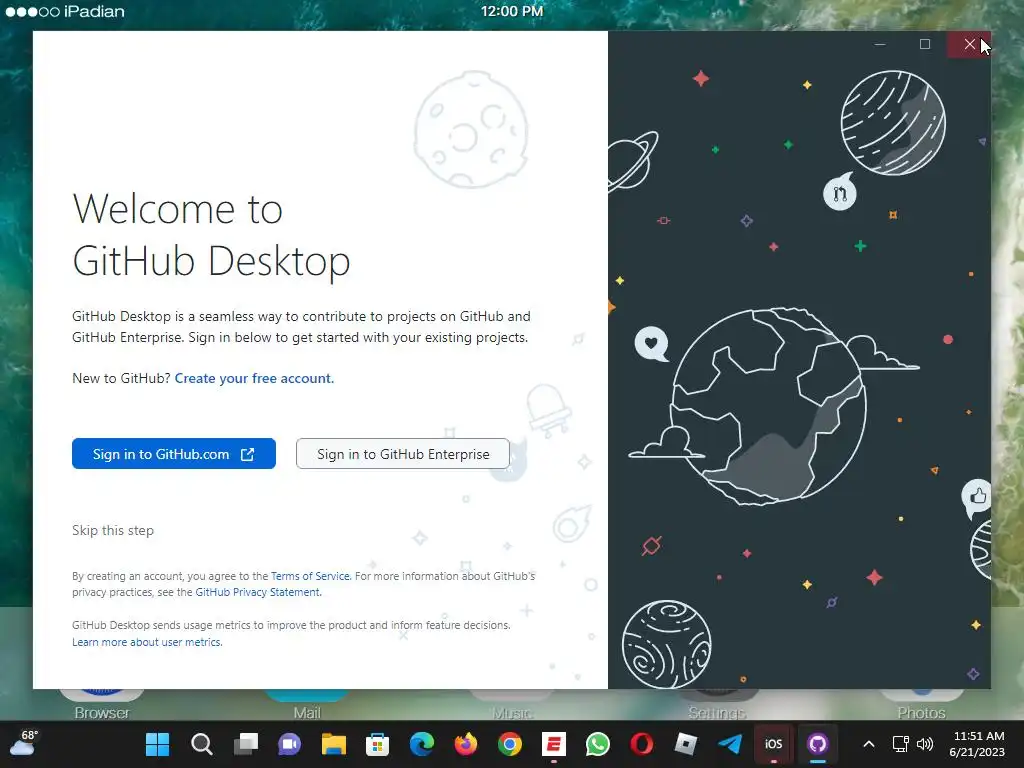Select GitHub Desktop icon on taskbar
The height and width of the screenshot is (768, 1024).
coord(818,744)
